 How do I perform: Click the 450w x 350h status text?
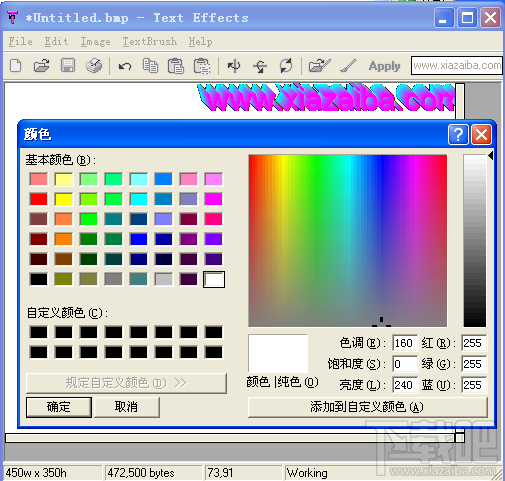click(36, 473)
